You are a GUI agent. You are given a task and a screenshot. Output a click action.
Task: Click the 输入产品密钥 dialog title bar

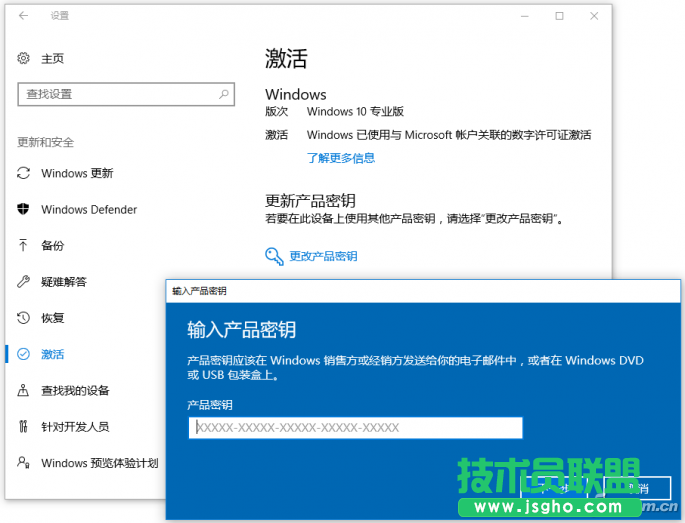pos(423,291)
